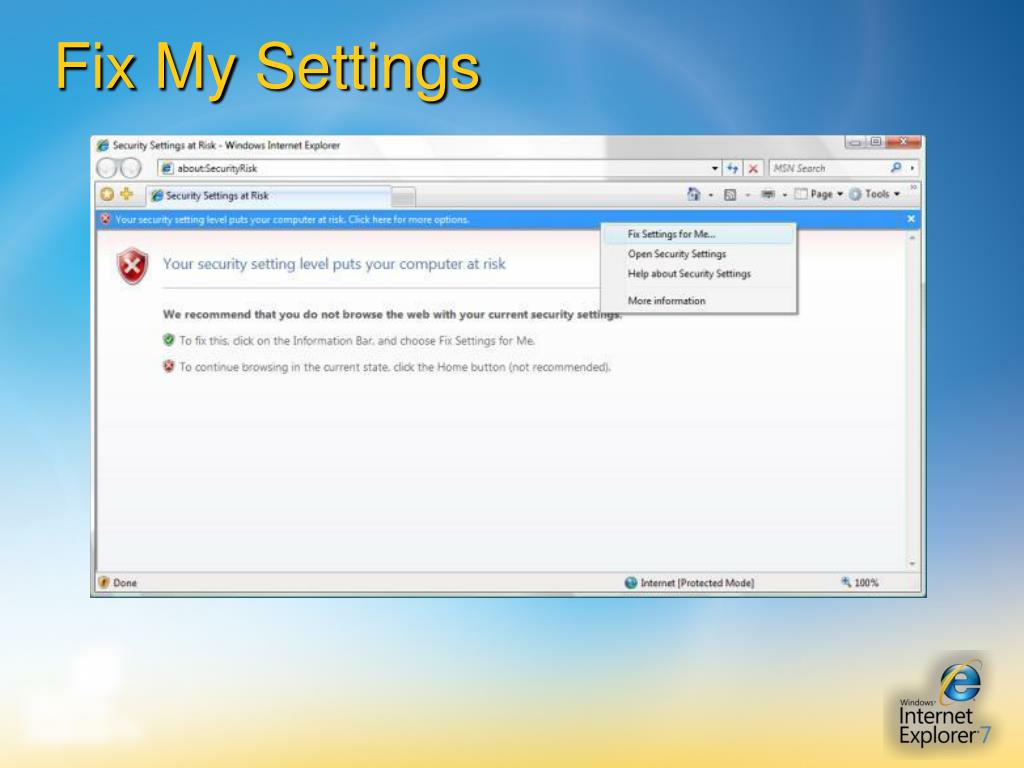The height and width of the screenshot is (768, 1024).
Task: Click the Internet Explorer icon in the title bar
Action: [x=103, y=145]
